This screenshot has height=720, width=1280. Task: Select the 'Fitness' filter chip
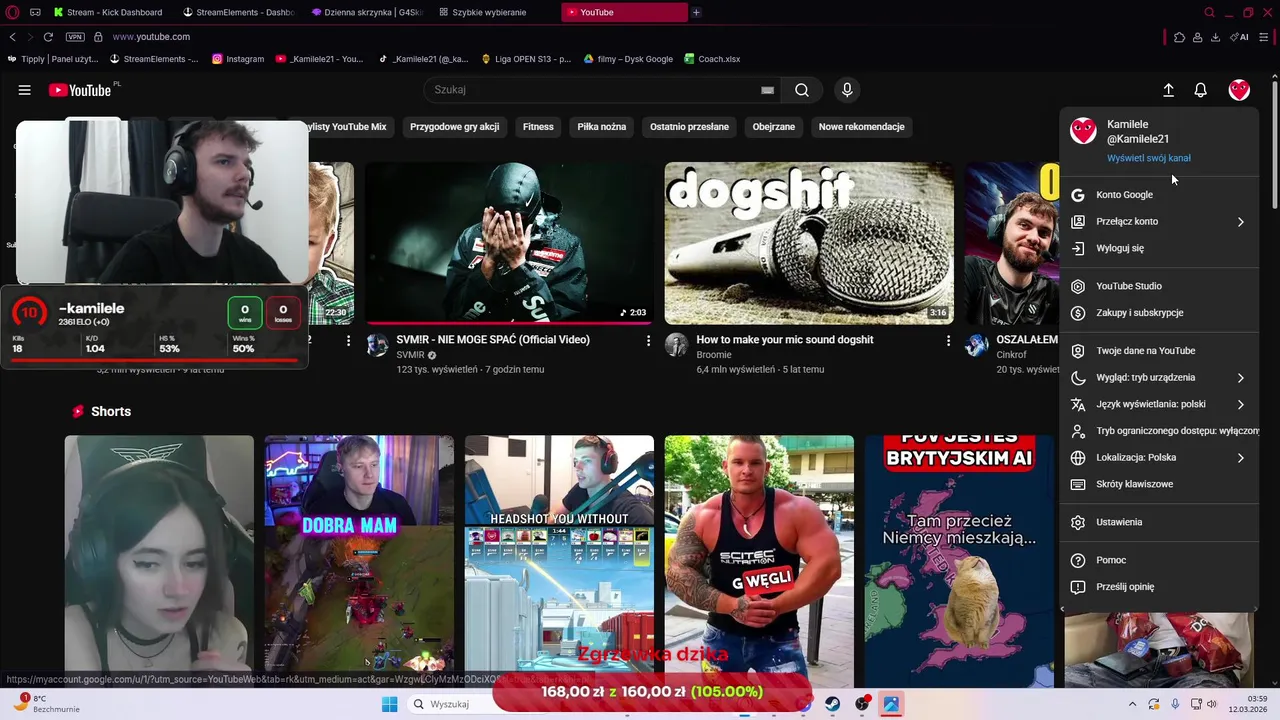coord(538,127)
